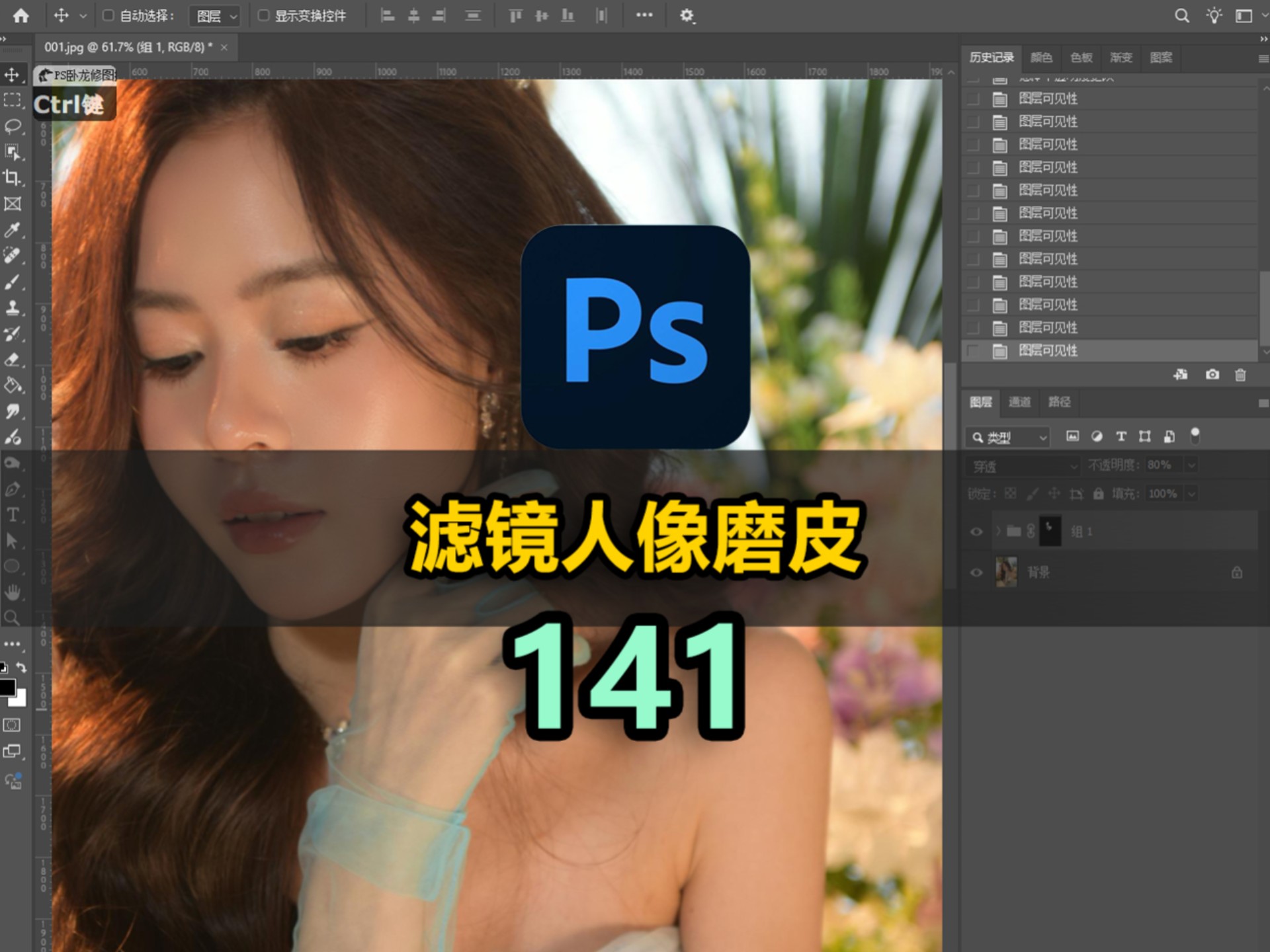Screen dimensions: 1270x952
Task: Open the background color picker
Action: 21,701
